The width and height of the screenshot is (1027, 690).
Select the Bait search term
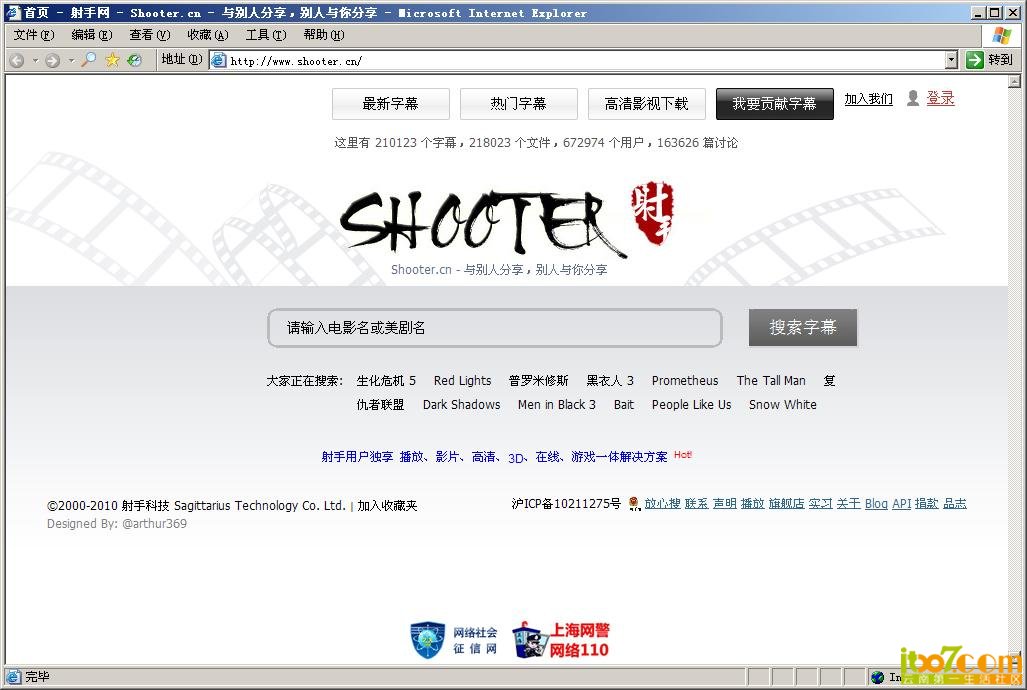coord(624,405)
